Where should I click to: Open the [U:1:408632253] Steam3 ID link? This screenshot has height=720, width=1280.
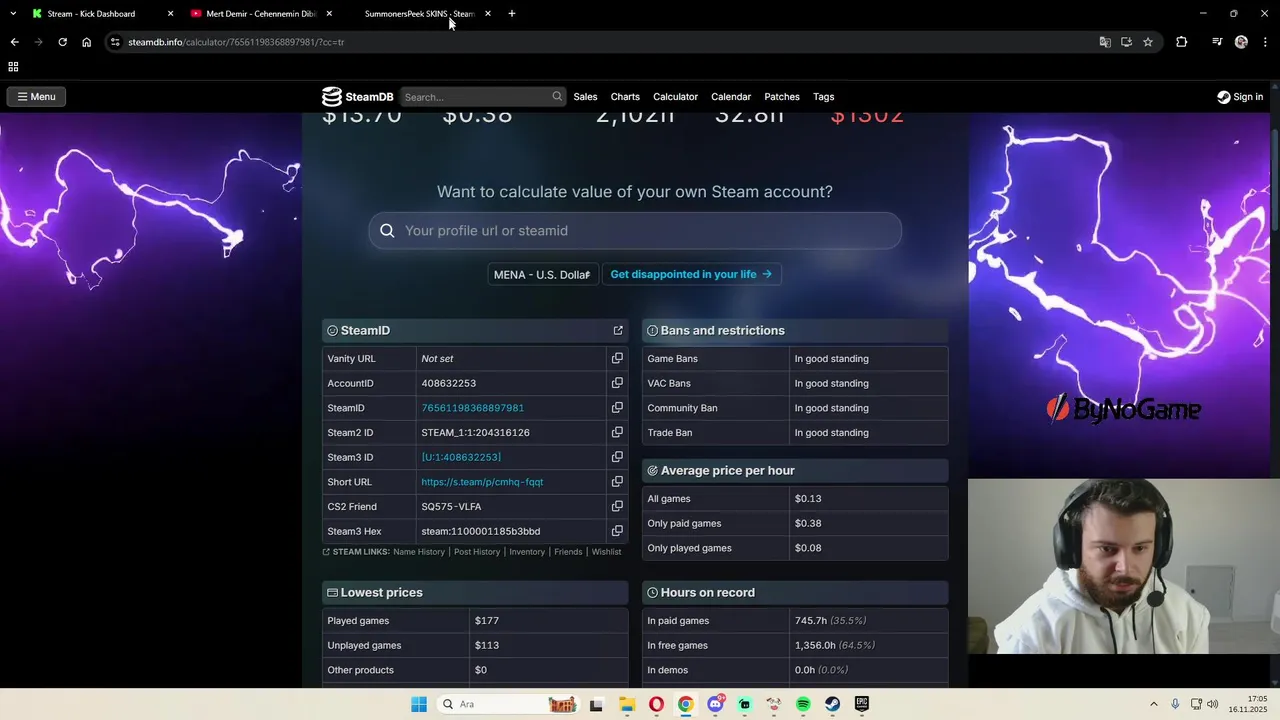coord(461,457)
